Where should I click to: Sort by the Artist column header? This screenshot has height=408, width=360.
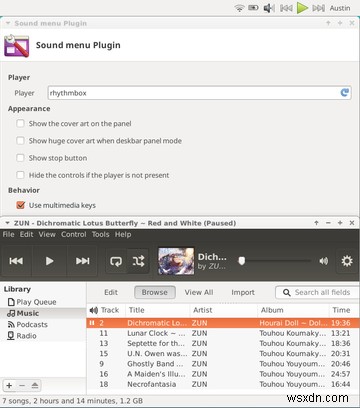[223, 310]
